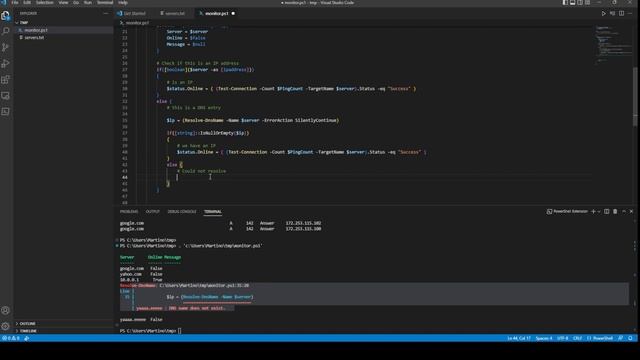Open the Terminal menu
The height and width of the screenshot is (360, 640).
(105, 2)
